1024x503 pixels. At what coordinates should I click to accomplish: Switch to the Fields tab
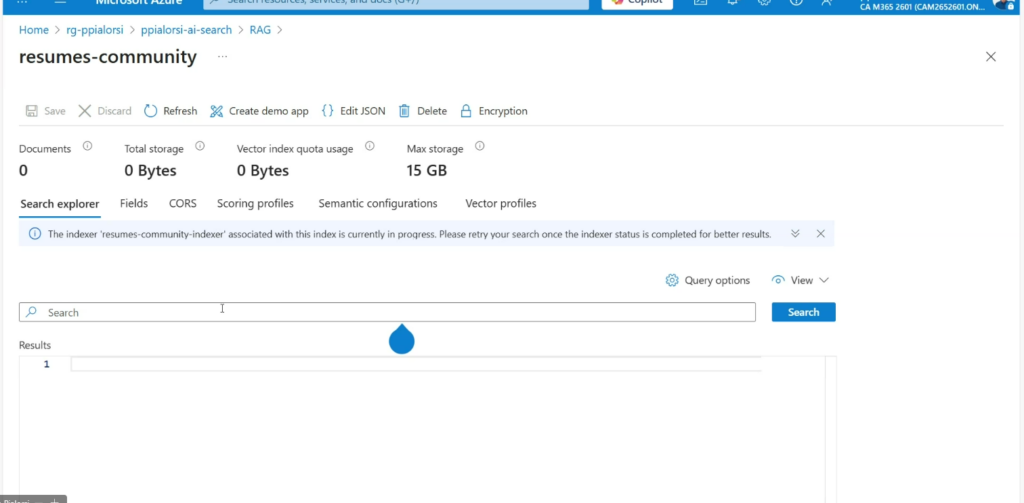pyautogui.click(x=134, y=204)
